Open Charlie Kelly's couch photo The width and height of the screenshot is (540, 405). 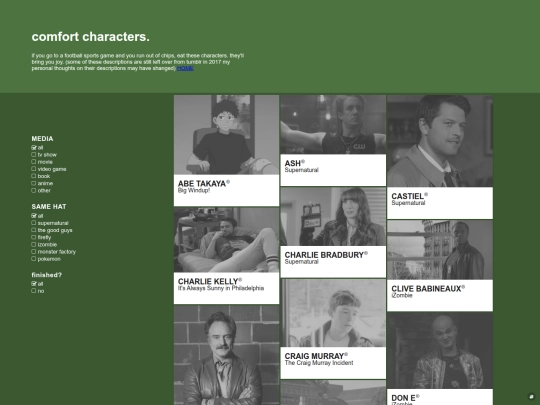coord(226,240)
